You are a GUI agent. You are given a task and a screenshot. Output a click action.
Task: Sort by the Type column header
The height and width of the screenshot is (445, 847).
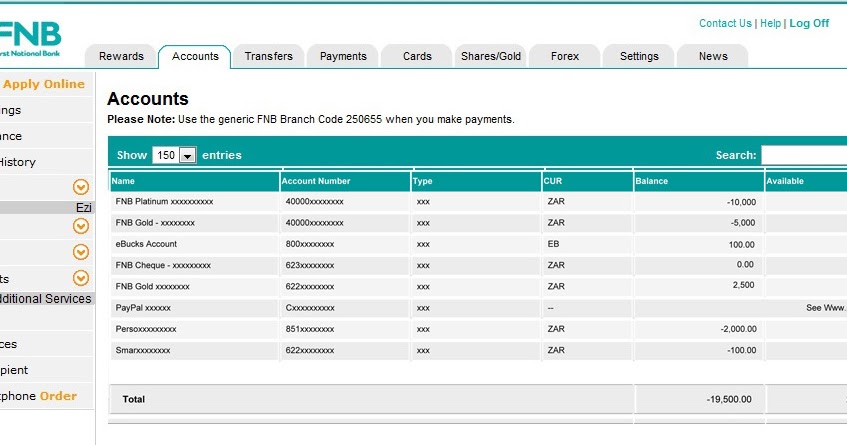pos(476,181)
